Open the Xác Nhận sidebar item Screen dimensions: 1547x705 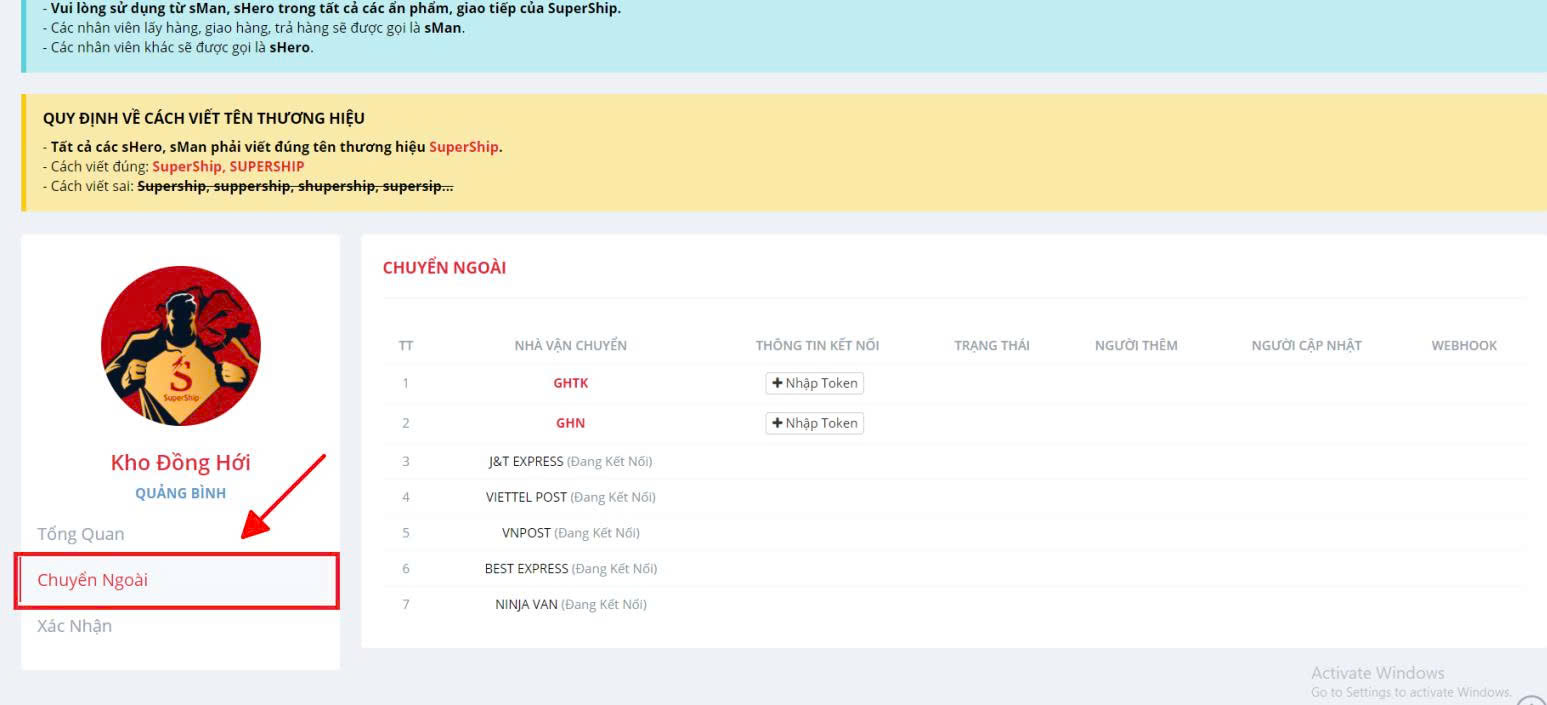tap(74, 626)
